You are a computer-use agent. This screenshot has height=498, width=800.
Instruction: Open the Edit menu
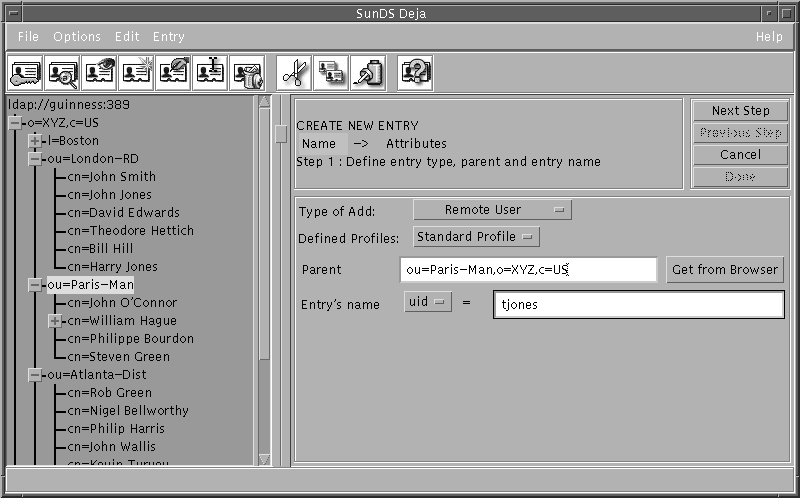tap(127, 37)
